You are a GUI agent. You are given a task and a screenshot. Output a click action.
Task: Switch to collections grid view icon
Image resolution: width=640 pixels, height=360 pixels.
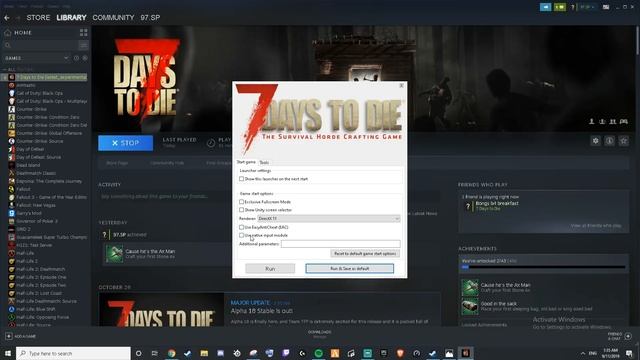[84, 33]
